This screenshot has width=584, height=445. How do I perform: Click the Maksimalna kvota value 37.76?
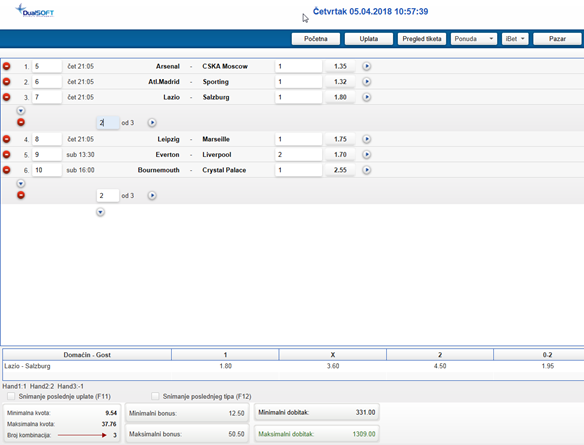(x=109, y=424)
